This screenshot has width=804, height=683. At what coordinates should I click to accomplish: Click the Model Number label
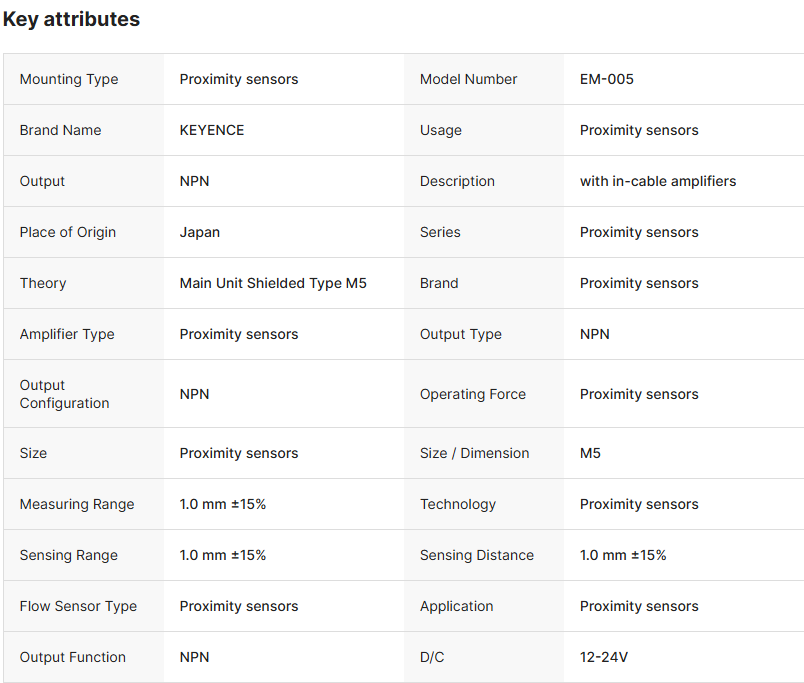pos(468,79)
